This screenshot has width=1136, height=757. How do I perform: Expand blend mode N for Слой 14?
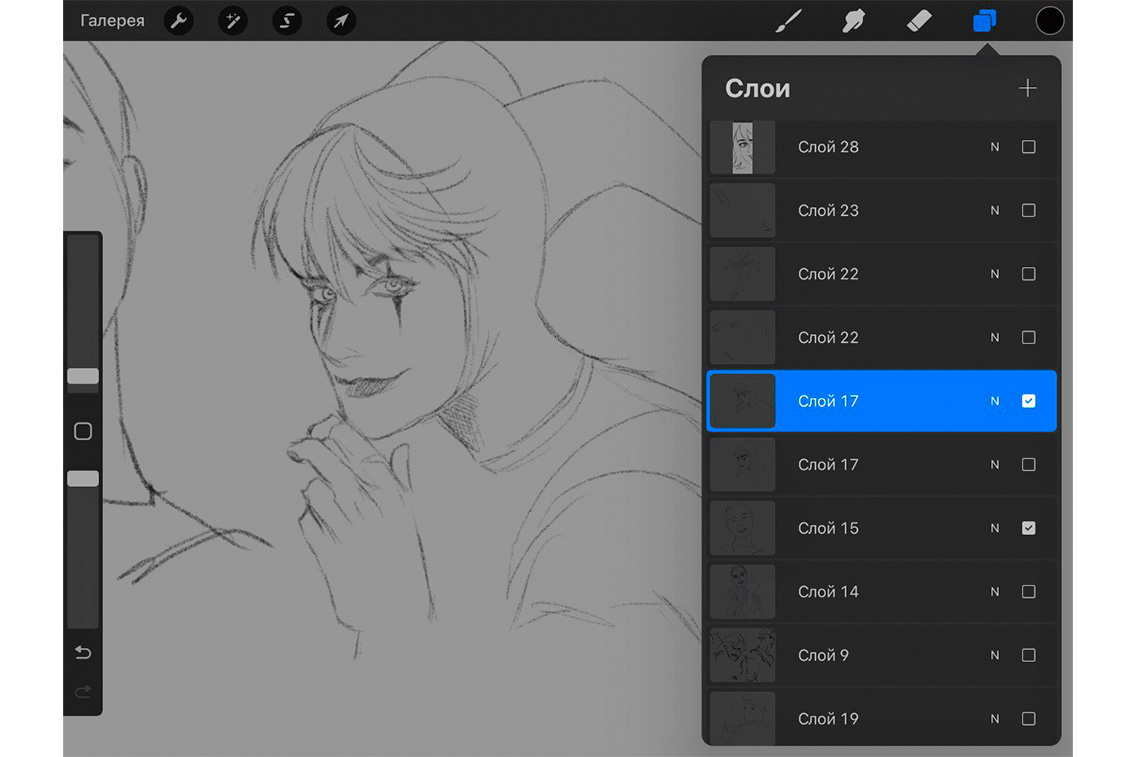click(x=994, y=592)
